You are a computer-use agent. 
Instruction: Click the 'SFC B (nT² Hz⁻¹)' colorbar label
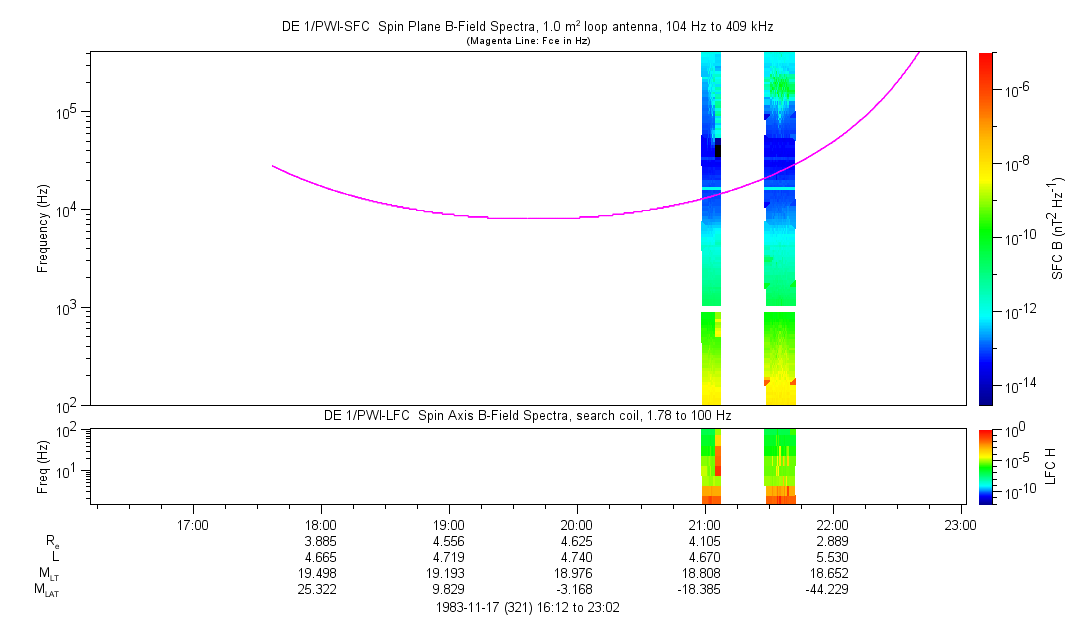(1056, 228)
